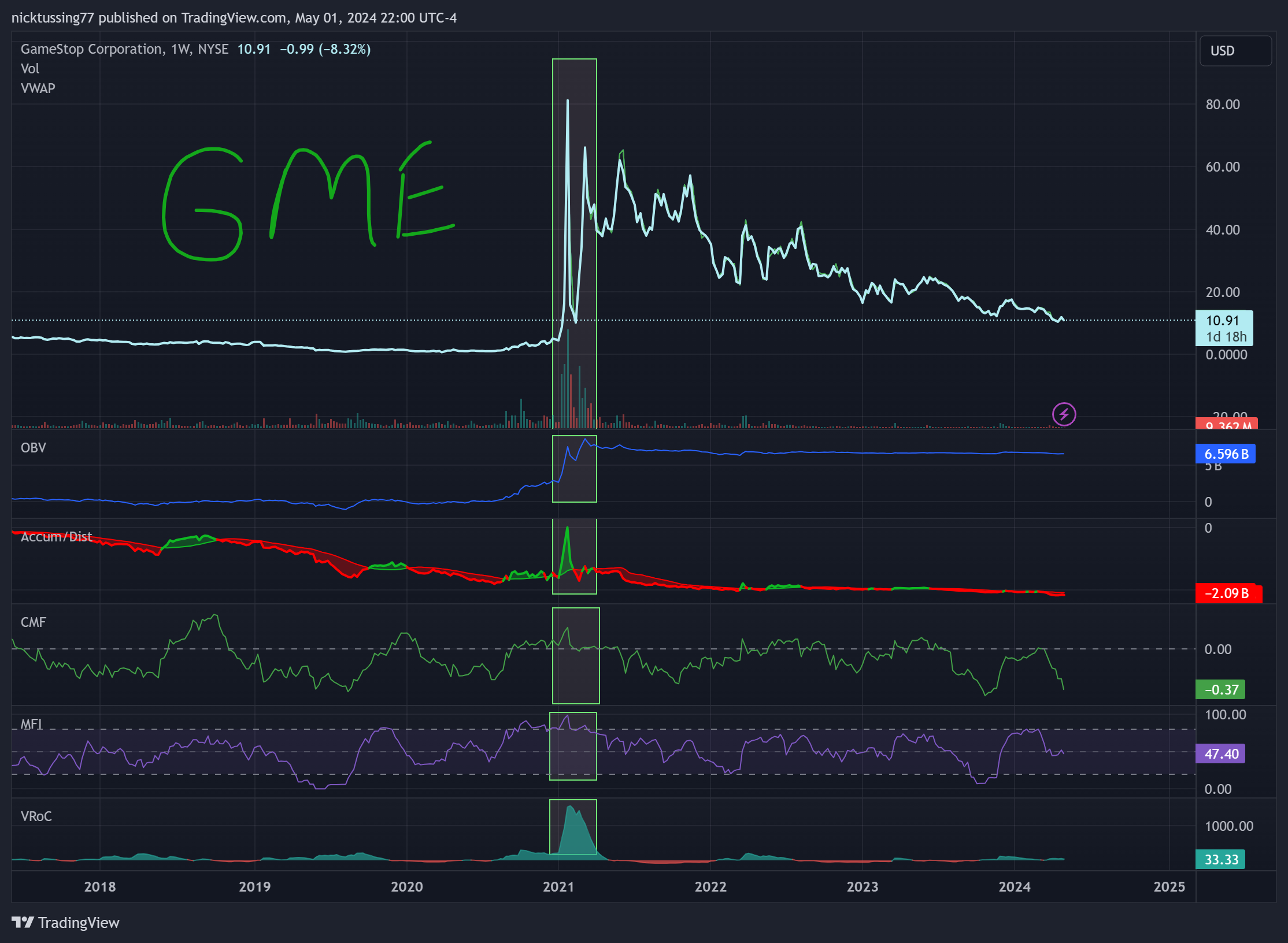Click the 2020 label on time axis
This screenshot has height=943, width=1288.
407,887
